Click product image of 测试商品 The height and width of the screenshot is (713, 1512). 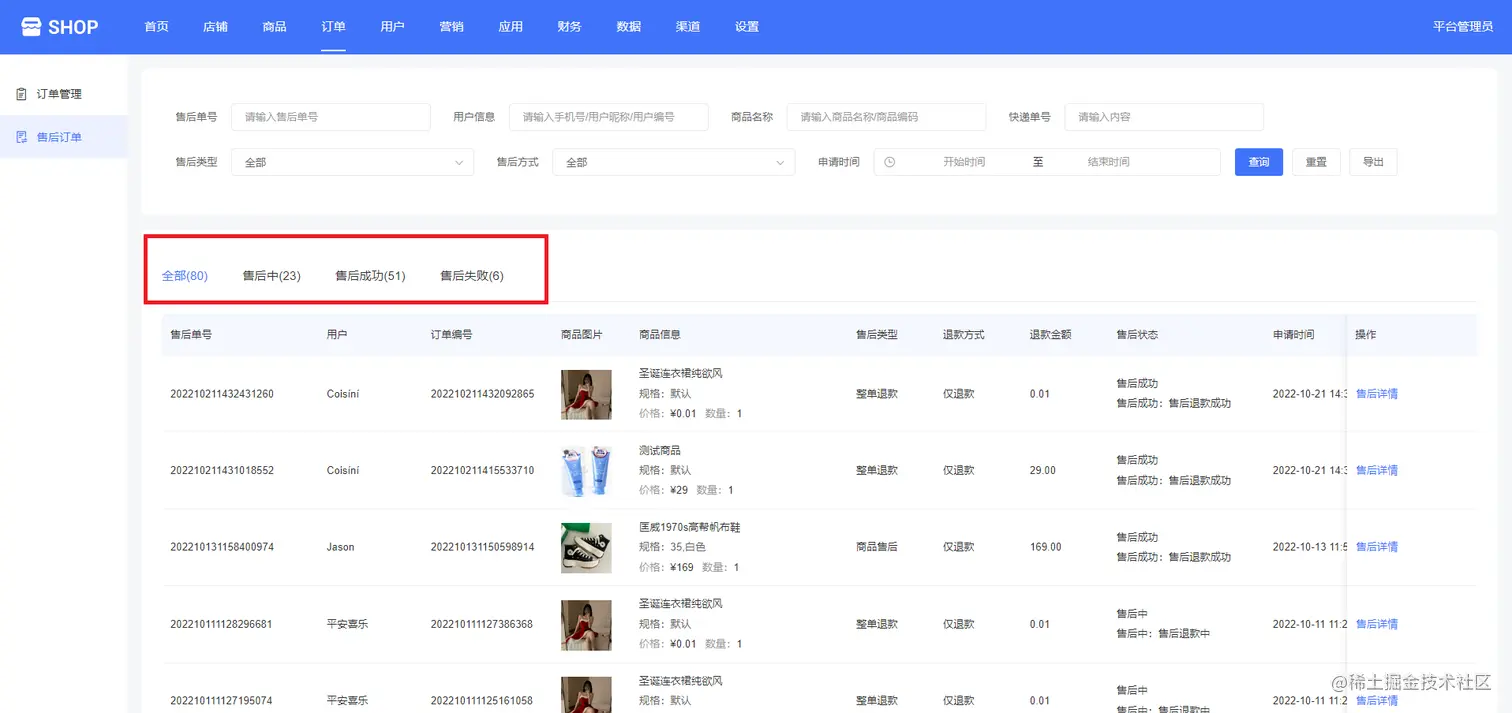586,471
